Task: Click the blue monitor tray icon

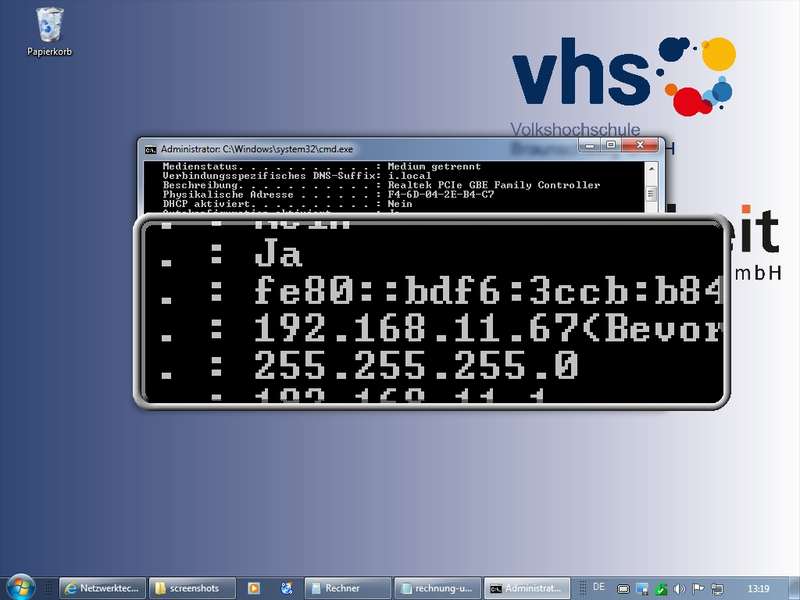Action: [x=642, y=589]
